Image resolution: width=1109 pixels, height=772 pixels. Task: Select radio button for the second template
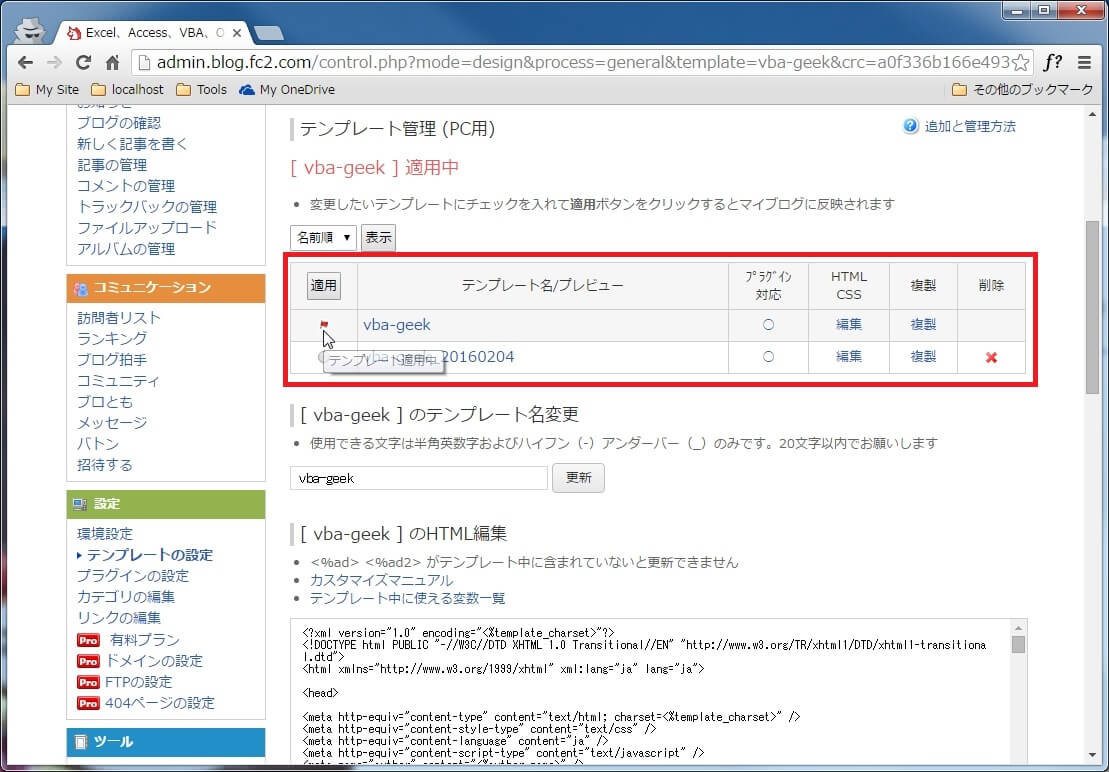point(322,357)
